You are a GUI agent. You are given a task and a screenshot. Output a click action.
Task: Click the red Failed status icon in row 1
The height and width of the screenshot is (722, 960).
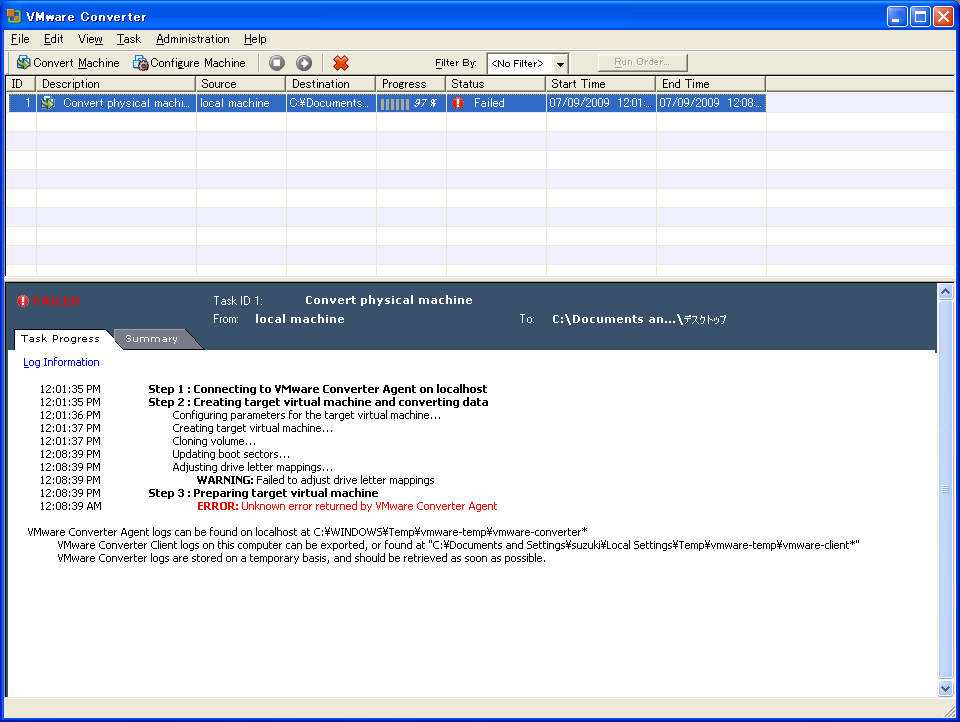[458, 103]
